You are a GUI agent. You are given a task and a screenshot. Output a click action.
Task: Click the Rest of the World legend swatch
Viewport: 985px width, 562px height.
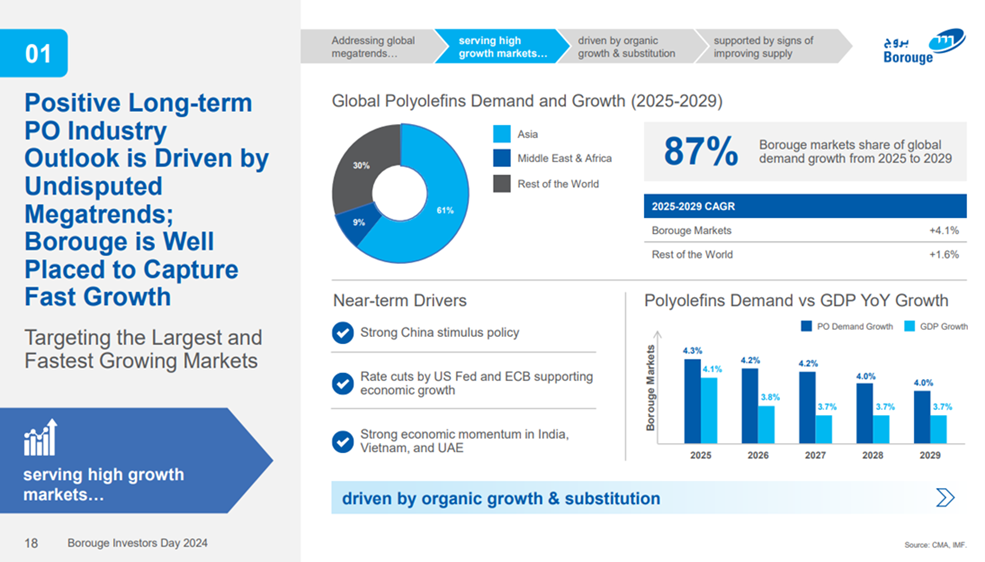pyautogui.click(x=501, y=183)
